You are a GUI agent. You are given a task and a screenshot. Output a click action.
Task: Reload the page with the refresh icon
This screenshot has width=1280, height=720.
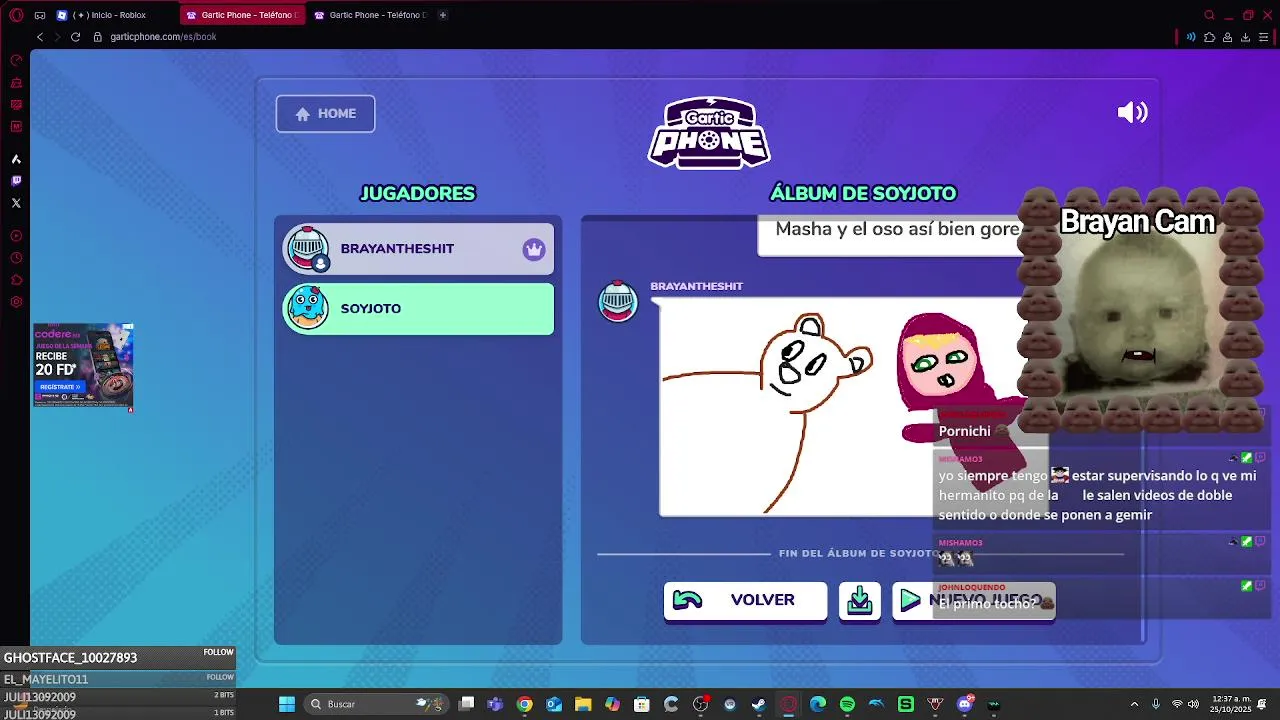click(x=75, y=37)
